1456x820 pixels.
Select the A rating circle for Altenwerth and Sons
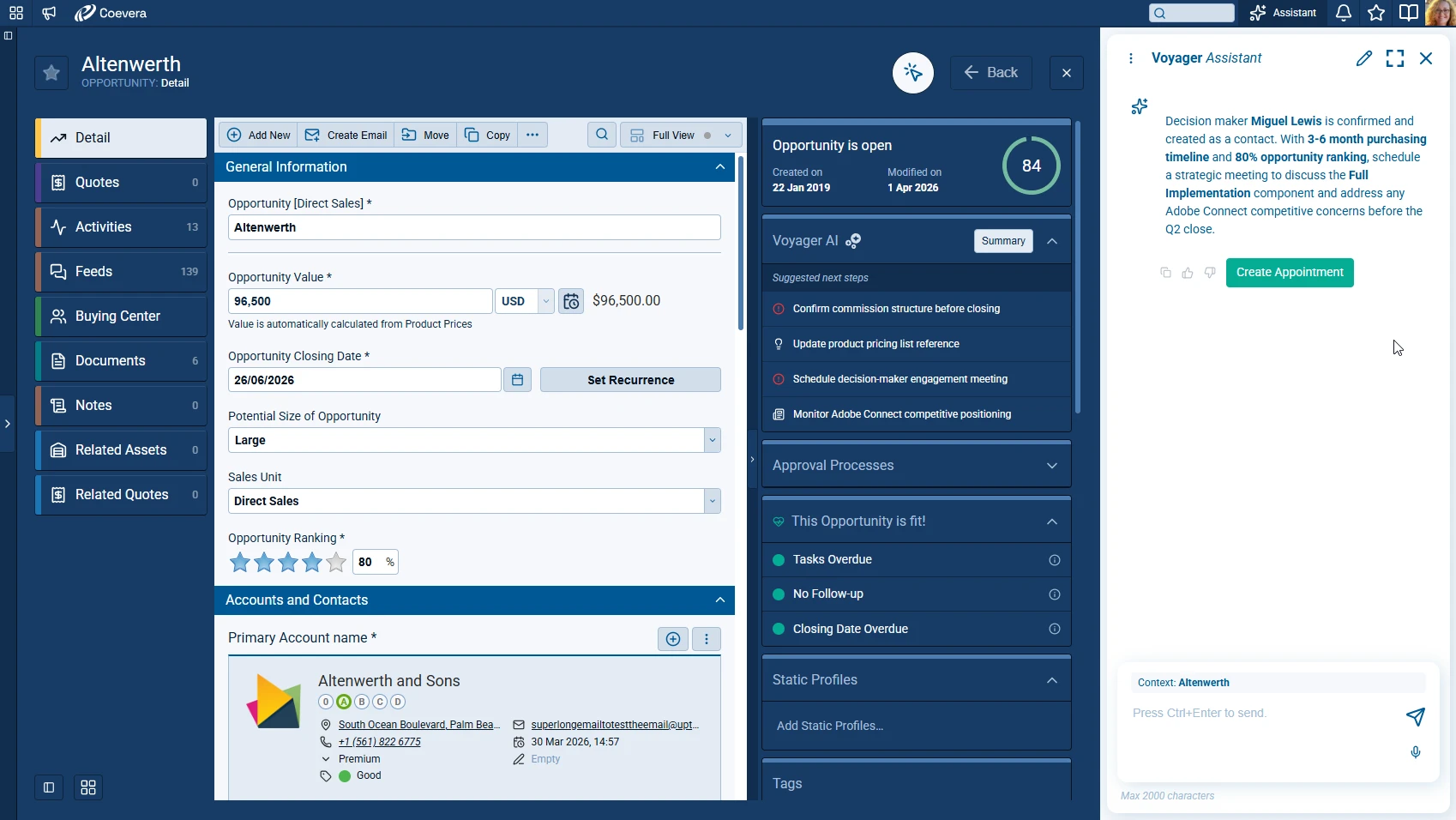[344, 702]
